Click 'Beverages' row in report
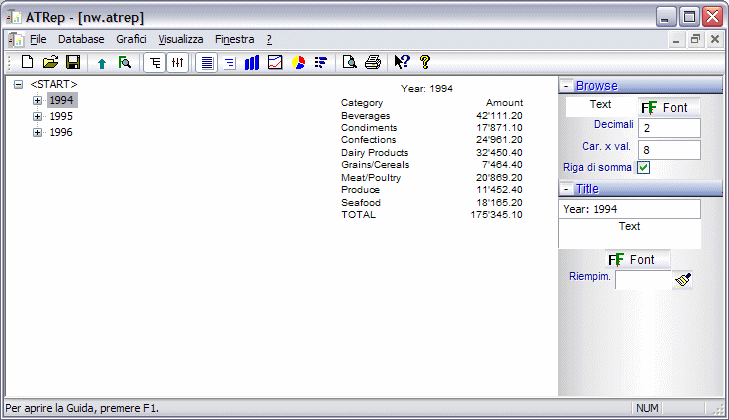 [x=365, y=115]
